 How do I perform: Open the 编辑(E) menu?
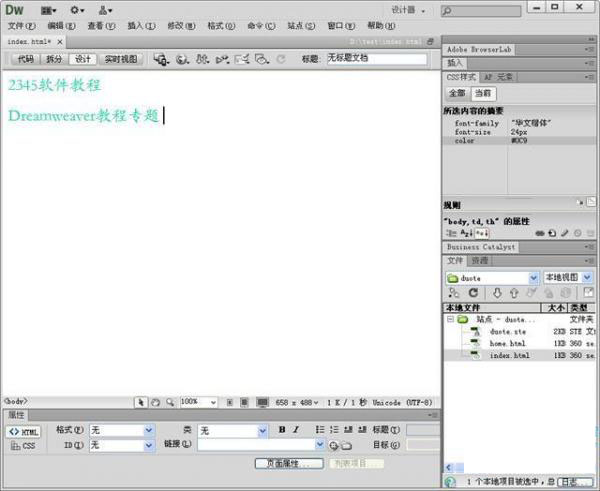pos(61,26)
